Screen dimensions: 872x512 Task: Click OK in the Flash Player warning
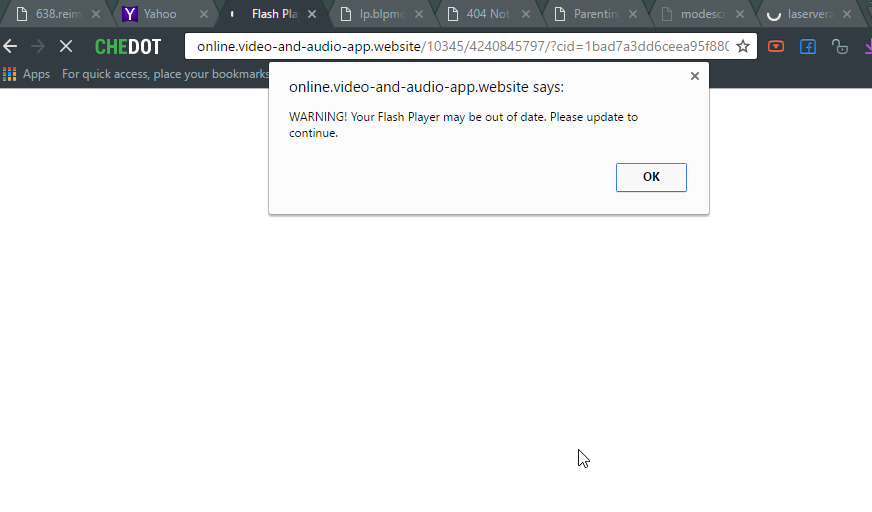tap(651, 177)
